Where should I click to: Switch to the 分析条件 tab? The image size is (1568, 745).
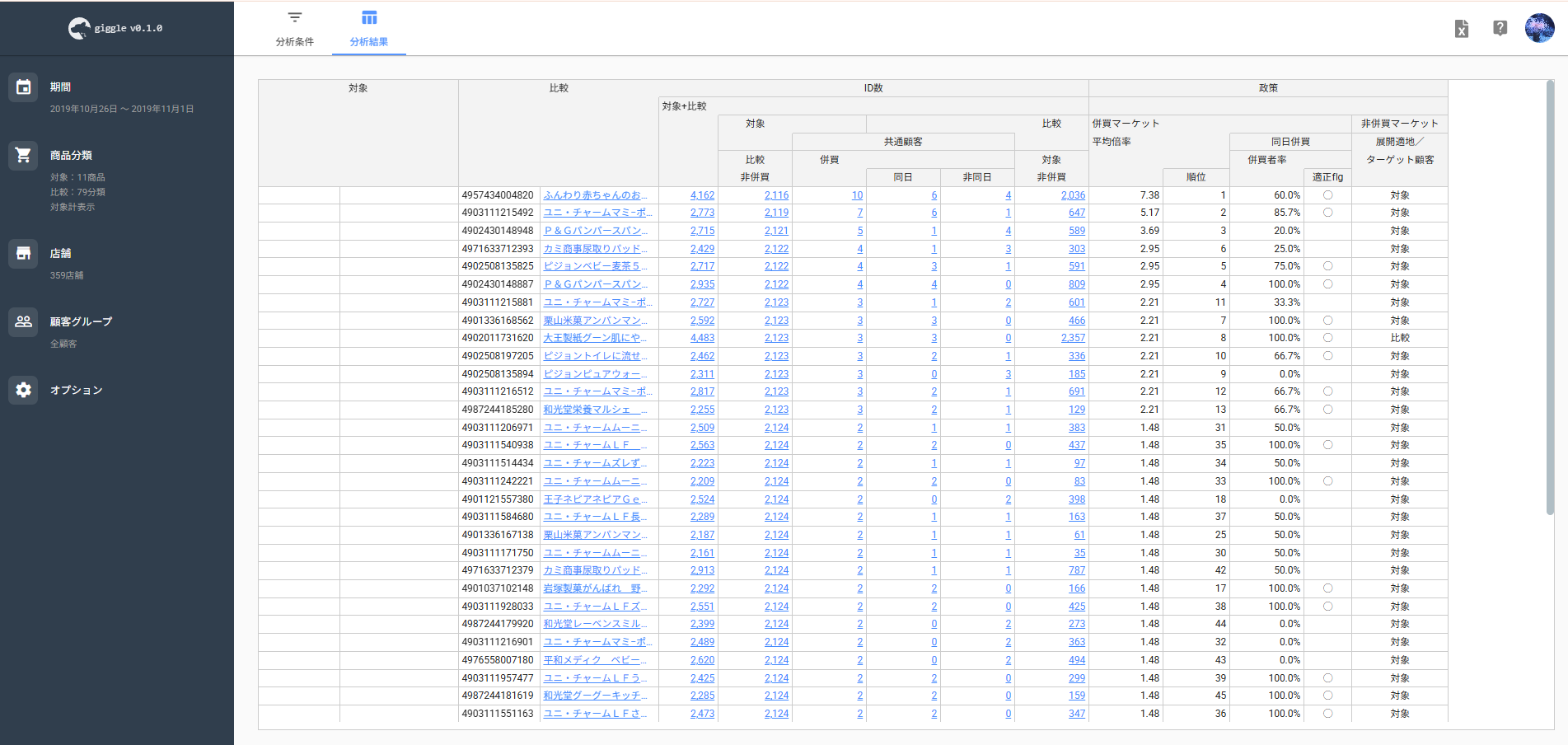[x=295, y=29]
